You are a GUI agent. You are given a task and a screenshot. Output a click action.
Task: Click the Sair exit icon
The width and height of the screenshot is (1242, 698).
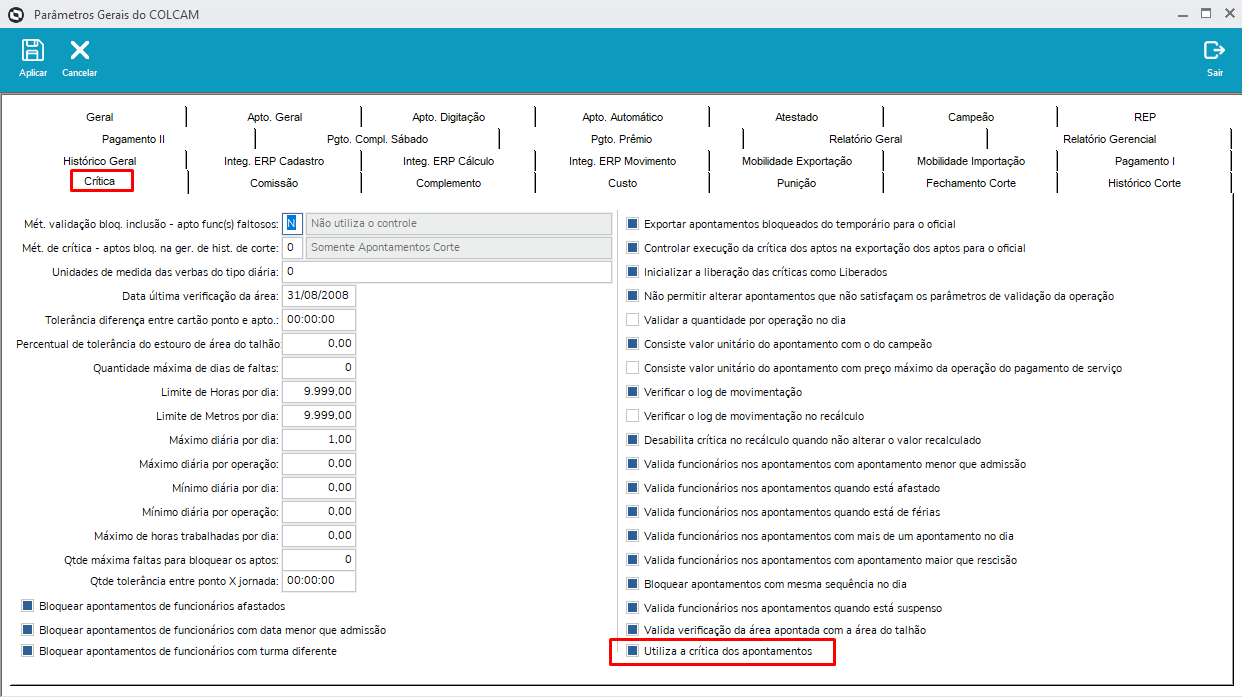tap(1214, 50)
